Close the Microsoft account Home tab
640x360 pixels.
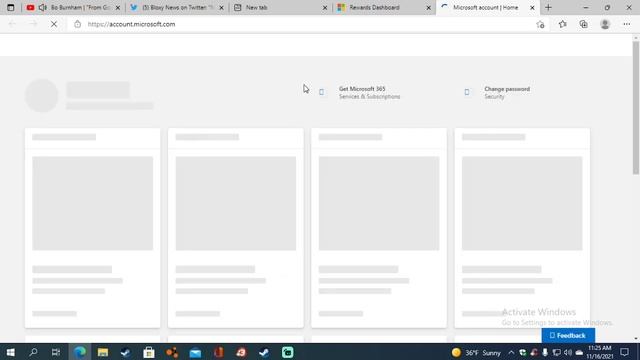click(x=532, y=8)
